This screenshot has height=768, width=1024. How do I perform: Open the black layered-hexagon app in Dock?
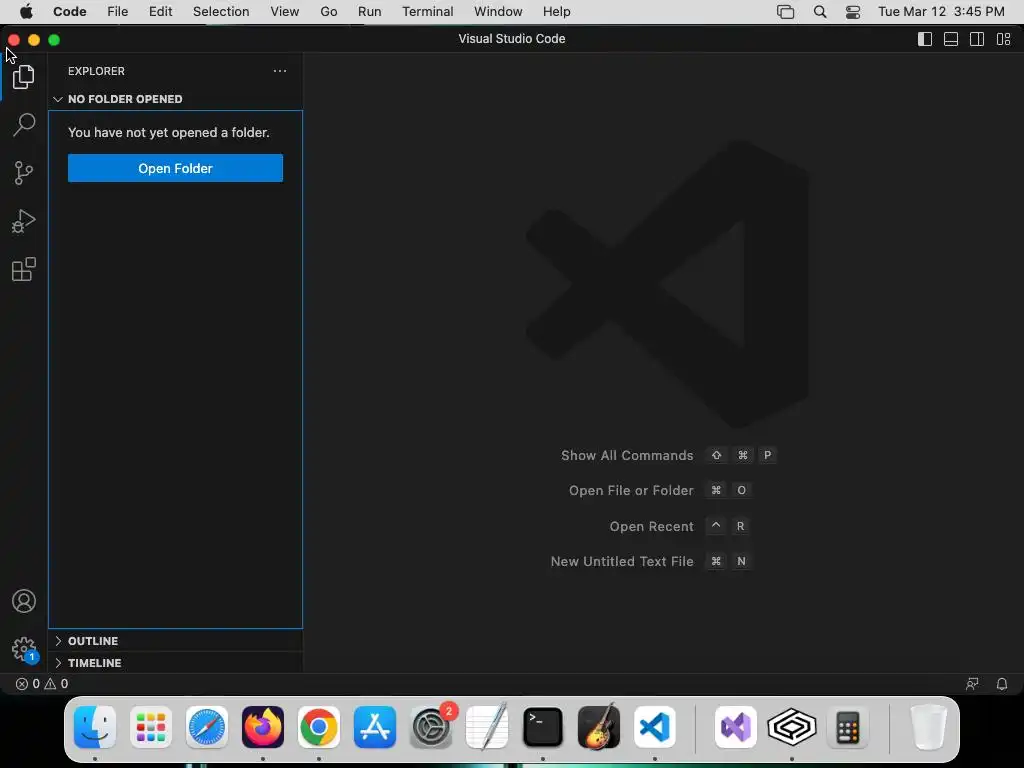coord(792,727)
